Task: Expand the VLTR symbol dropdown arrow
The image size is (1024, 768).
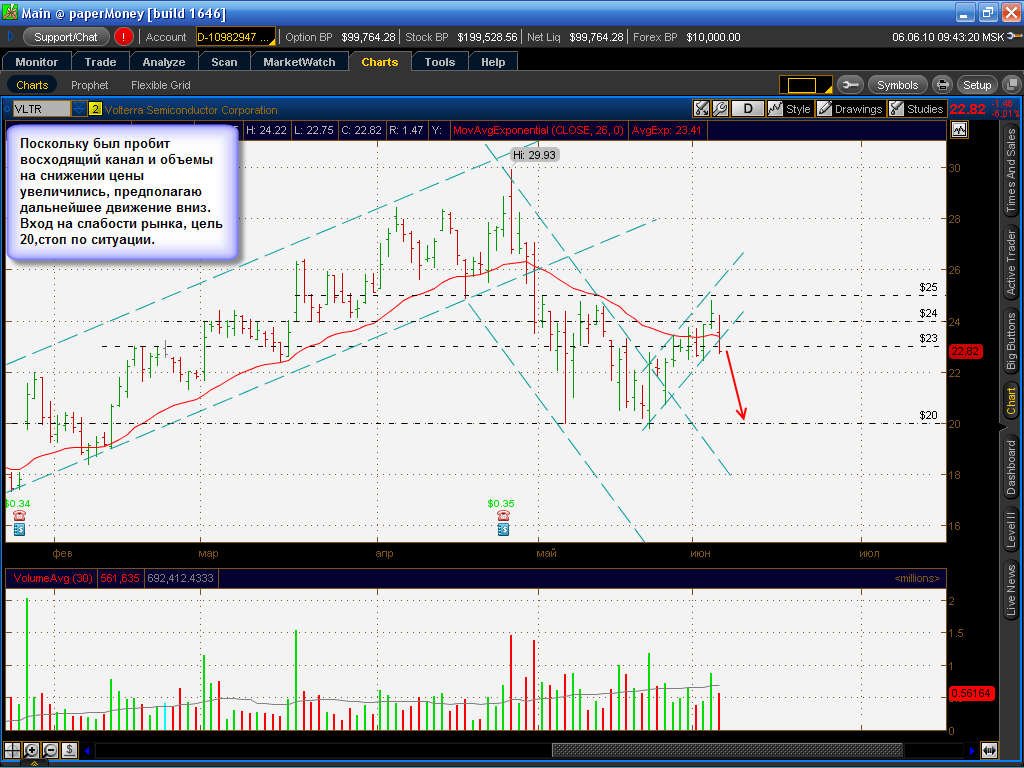Action: tap(79, 108)
